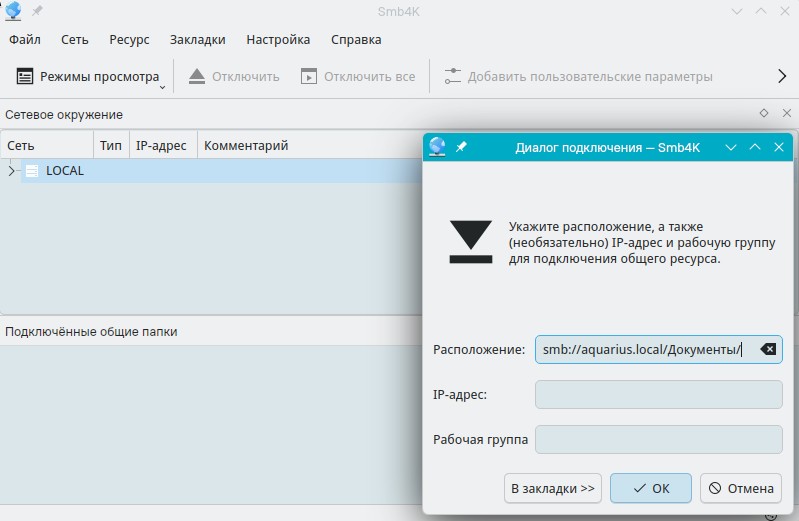The image size is (799, 521).
Task: Minimize the mount dialog window
Action: (x=731, y=147)
